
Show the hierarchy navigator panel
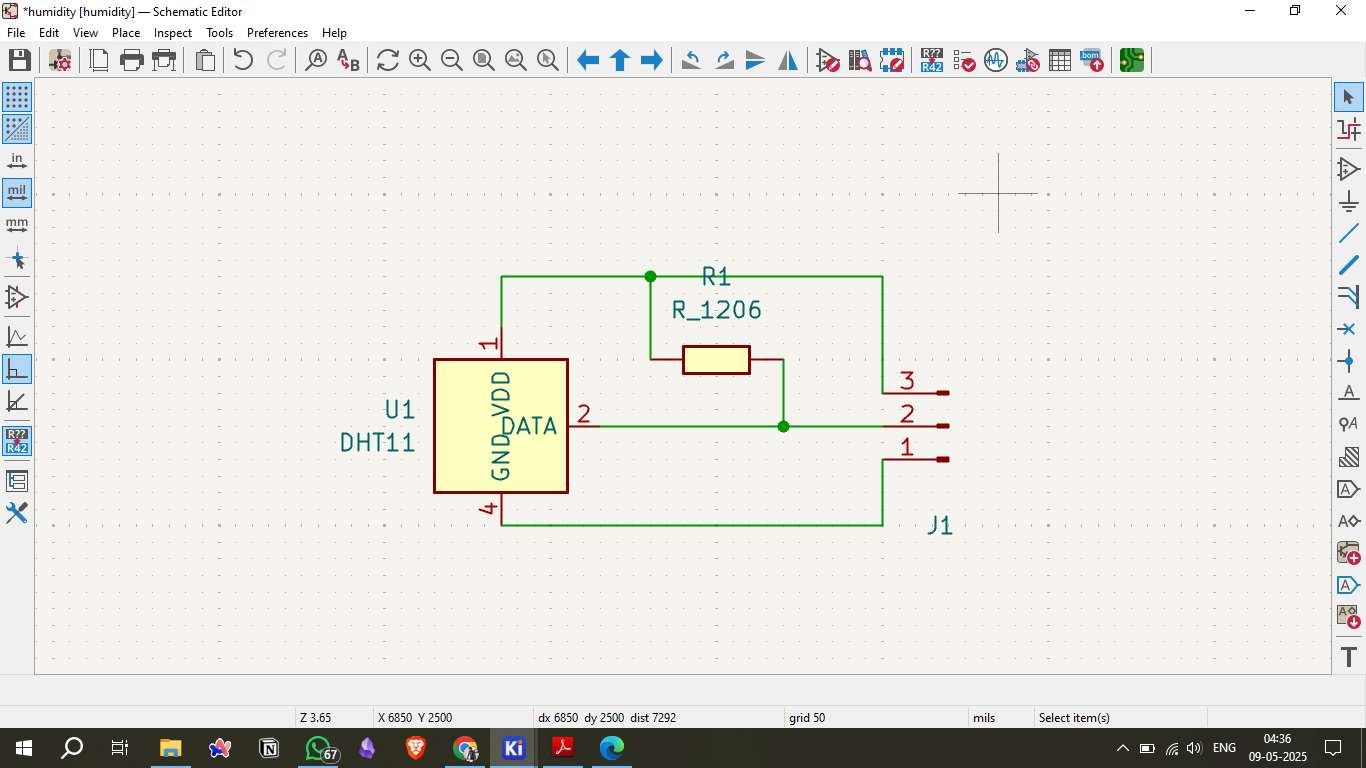[x=17, y=481]
